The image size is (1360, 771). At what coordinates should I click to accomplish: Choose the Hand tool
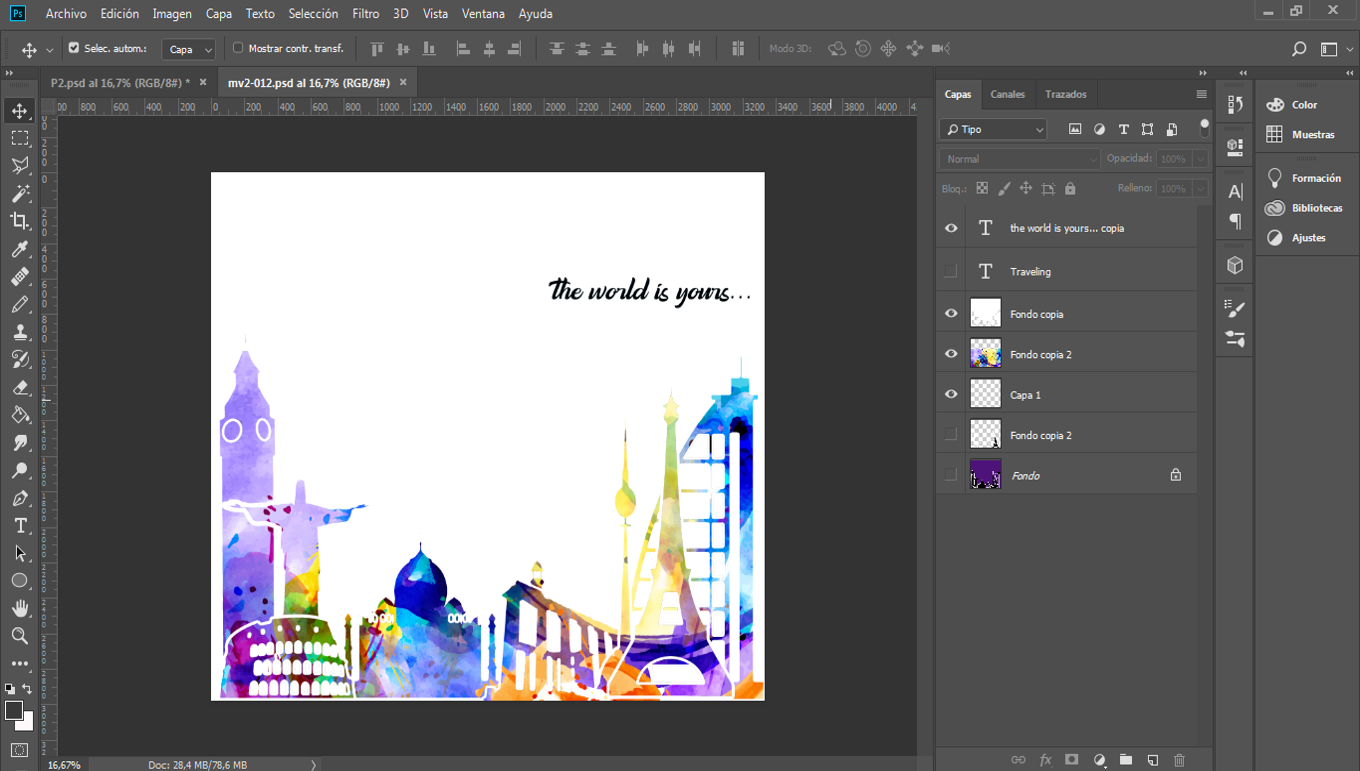[x=19, y=608]
